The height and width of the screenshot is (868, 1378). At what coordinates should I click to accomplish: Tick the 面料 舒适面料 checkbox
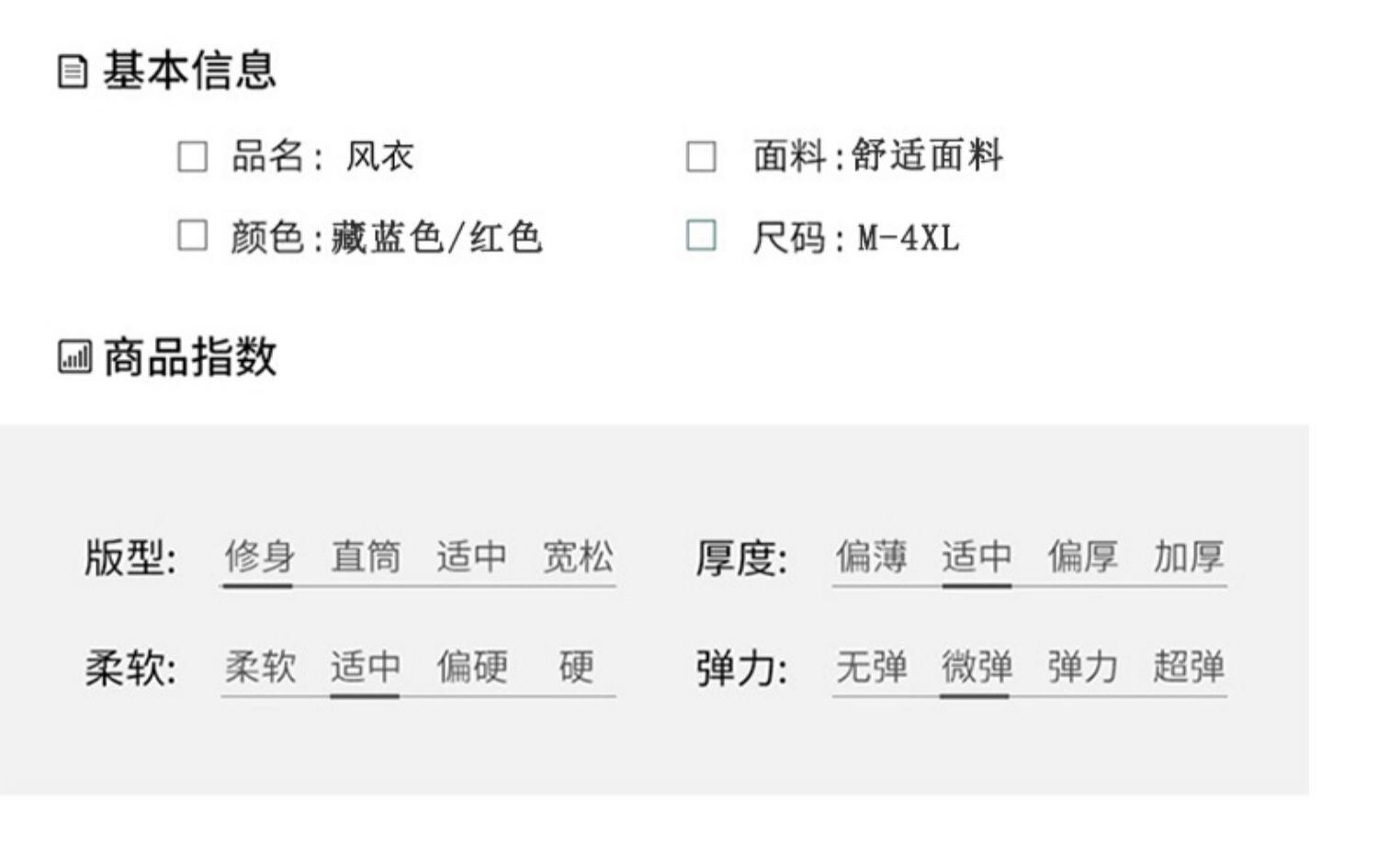pyautogui.click(x=701, y=156)
